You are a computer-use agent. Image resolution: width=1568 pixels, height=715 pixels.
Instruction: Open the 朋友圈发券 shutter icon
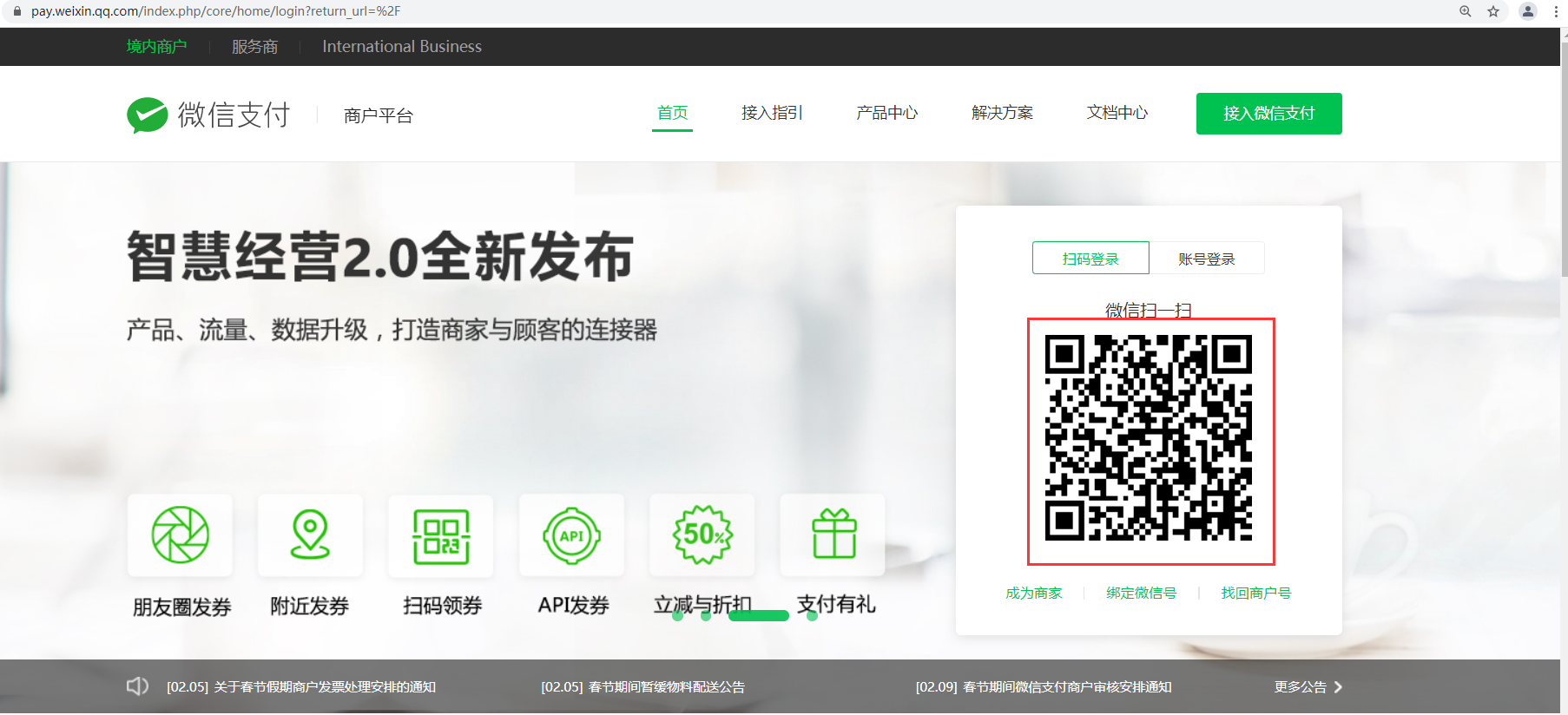(x=181, y=535)
